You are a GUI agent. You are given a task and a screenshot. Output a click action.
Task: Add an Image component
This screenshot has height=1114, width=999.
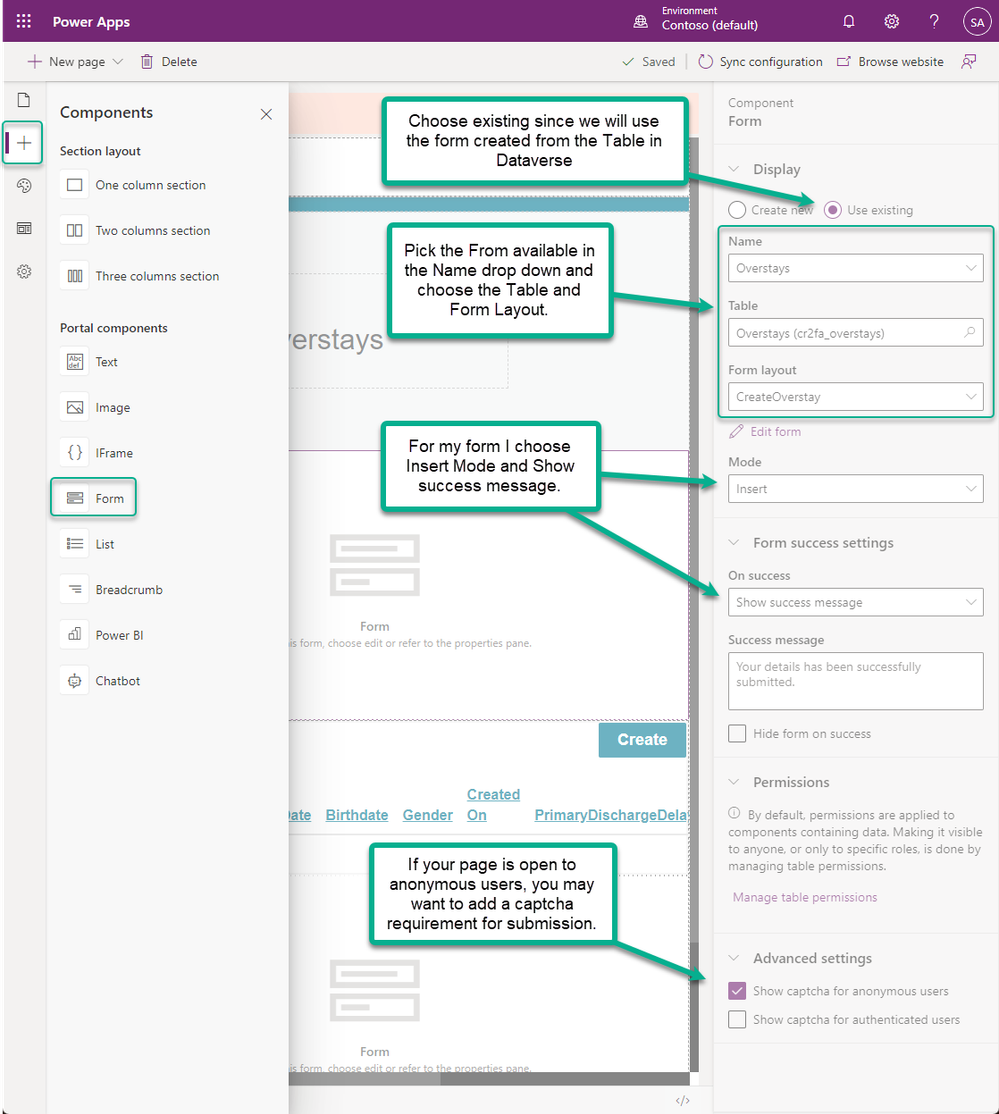click(x=95, y=407)
